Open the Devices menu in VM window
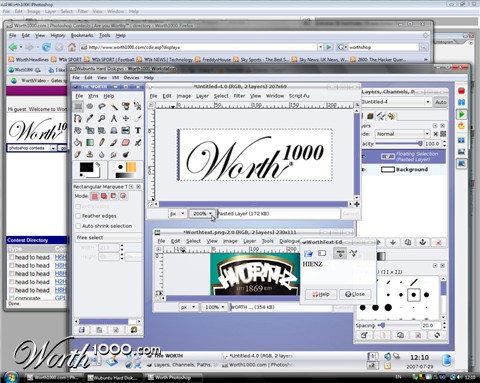The height and width of the screenshot is (383, 480). tap(131, 77)
